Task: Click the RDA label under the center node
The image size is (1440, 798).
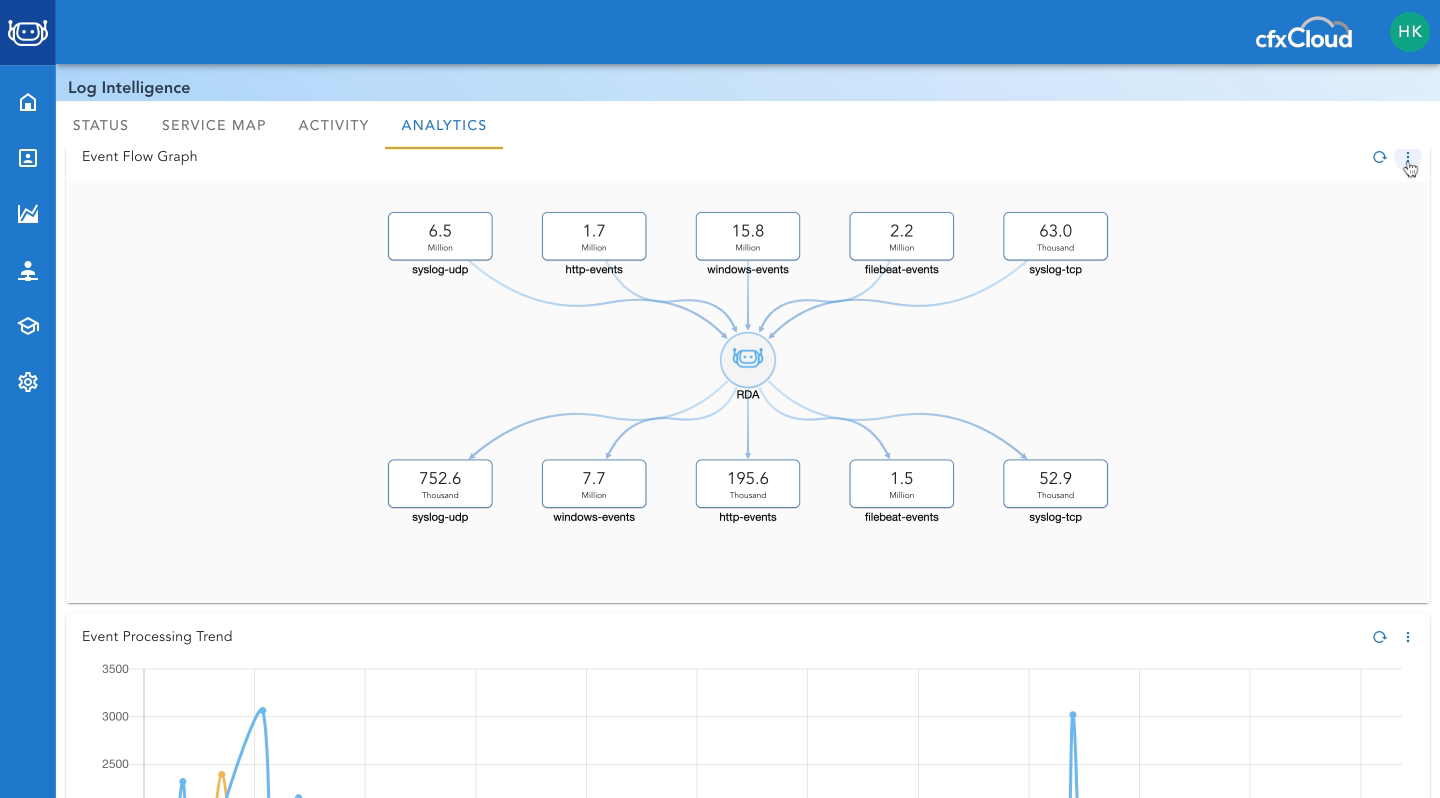Action: [748, 395]
